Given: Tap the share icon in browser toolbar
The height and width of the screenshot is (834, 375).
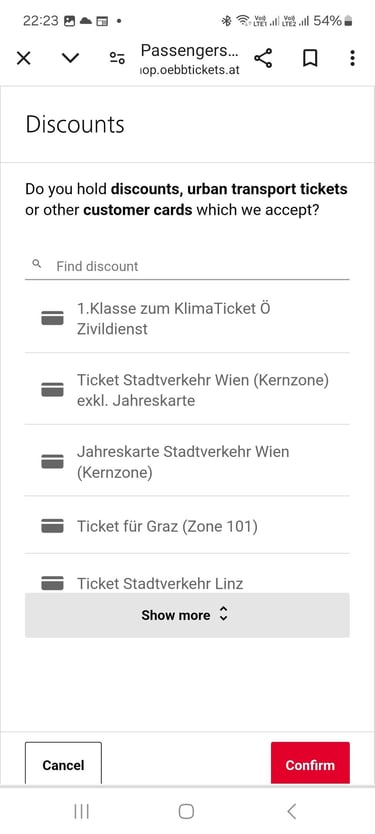Looking at the screenshot, I should [263, 58].
